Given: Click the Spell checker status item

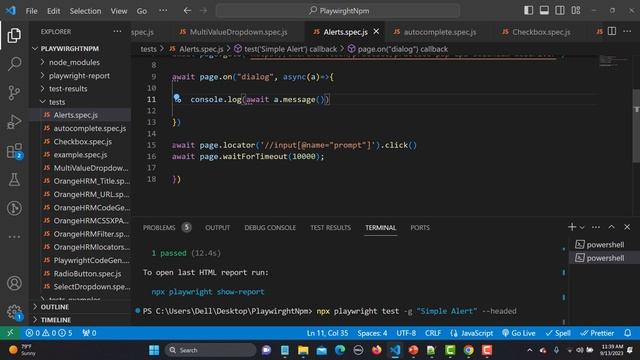Looking at the screenshot, I should click(558, 333).
